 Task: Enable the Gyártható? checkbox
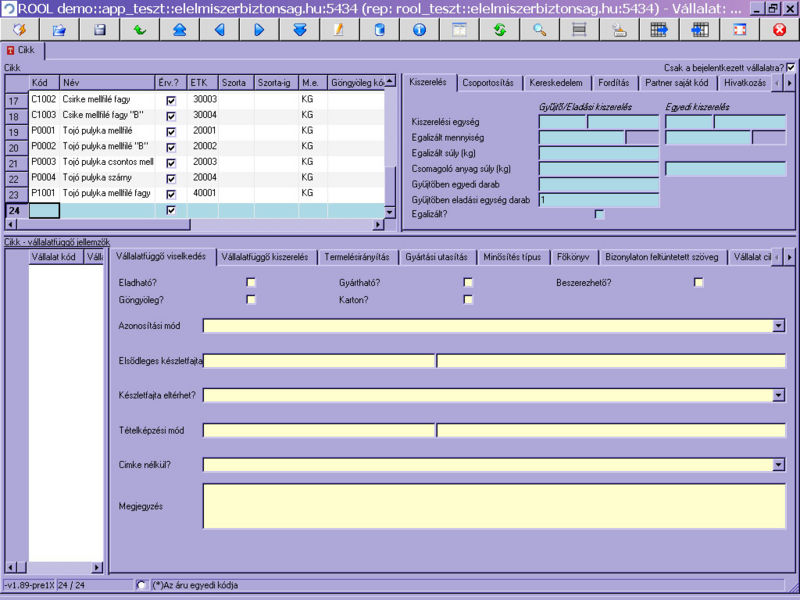(468, 283)
